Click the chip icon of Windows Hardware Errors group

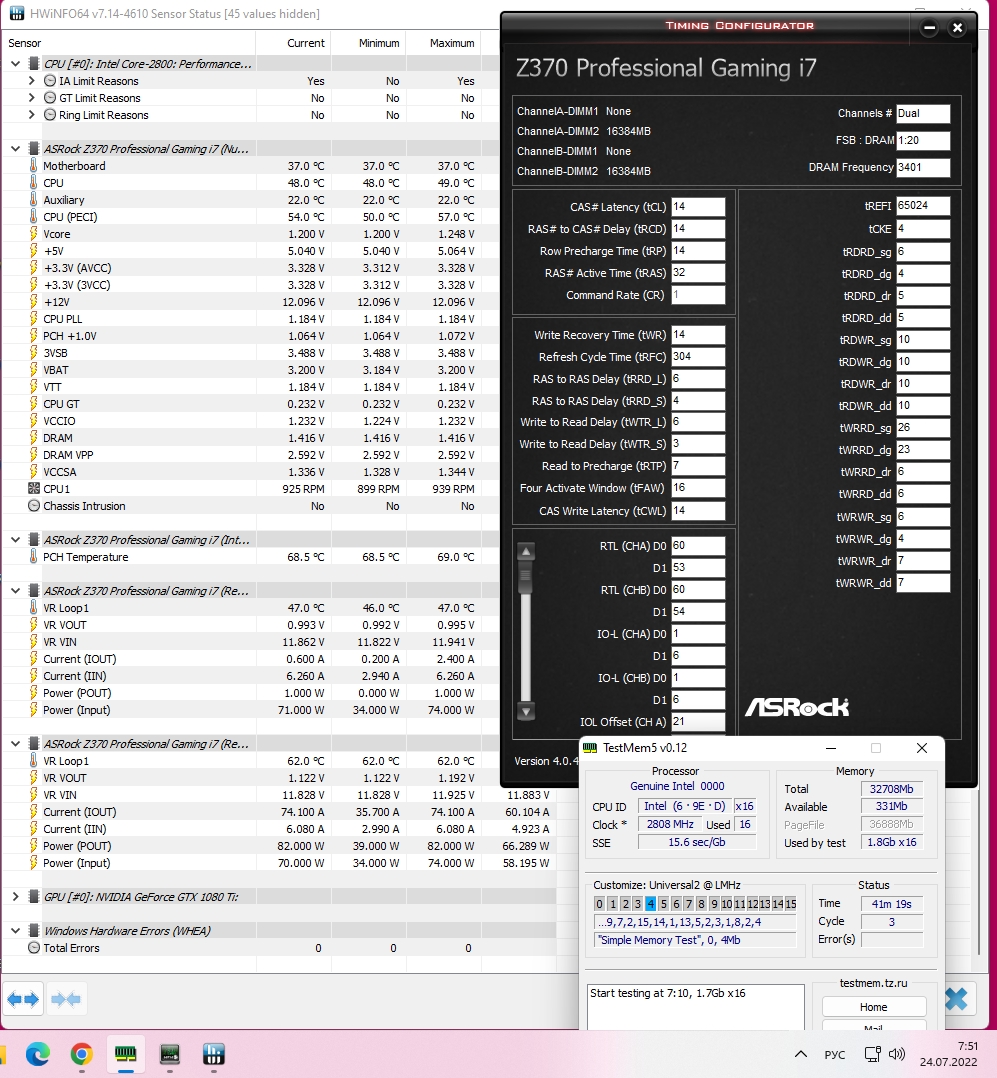coord(34,930)
